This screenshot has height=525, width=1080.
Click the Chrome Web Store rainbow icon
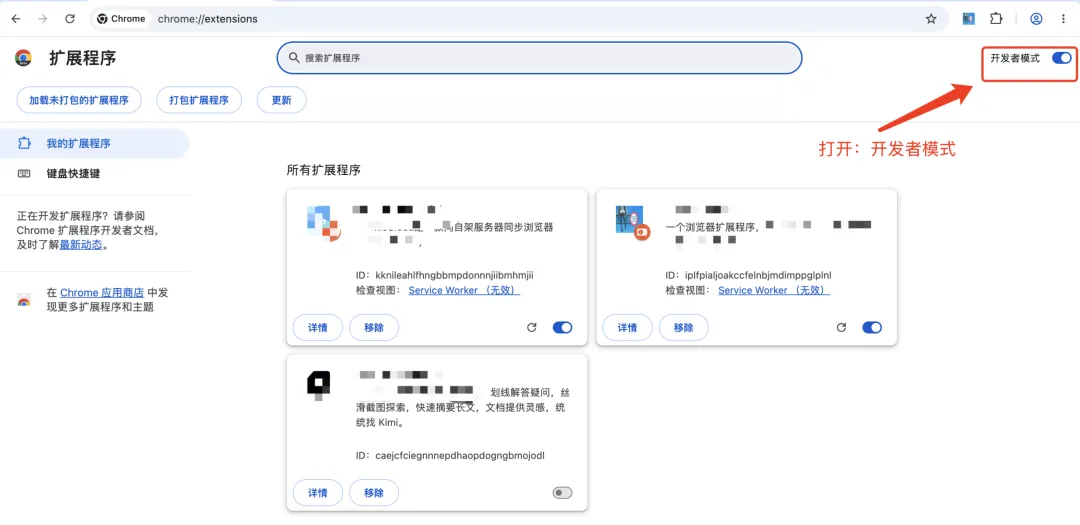click(x=23, y=300)
